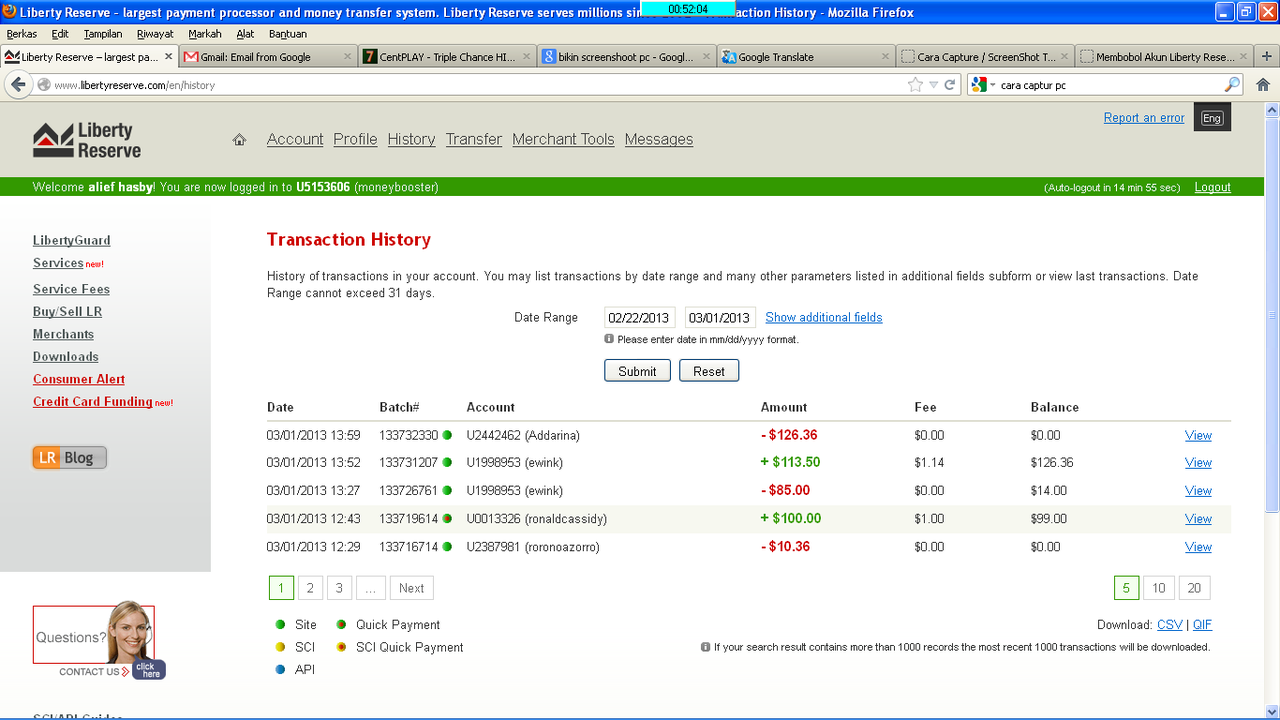Open the Riwayat menu
Viewport: 1280px width, 720px height.
[155, 34]
